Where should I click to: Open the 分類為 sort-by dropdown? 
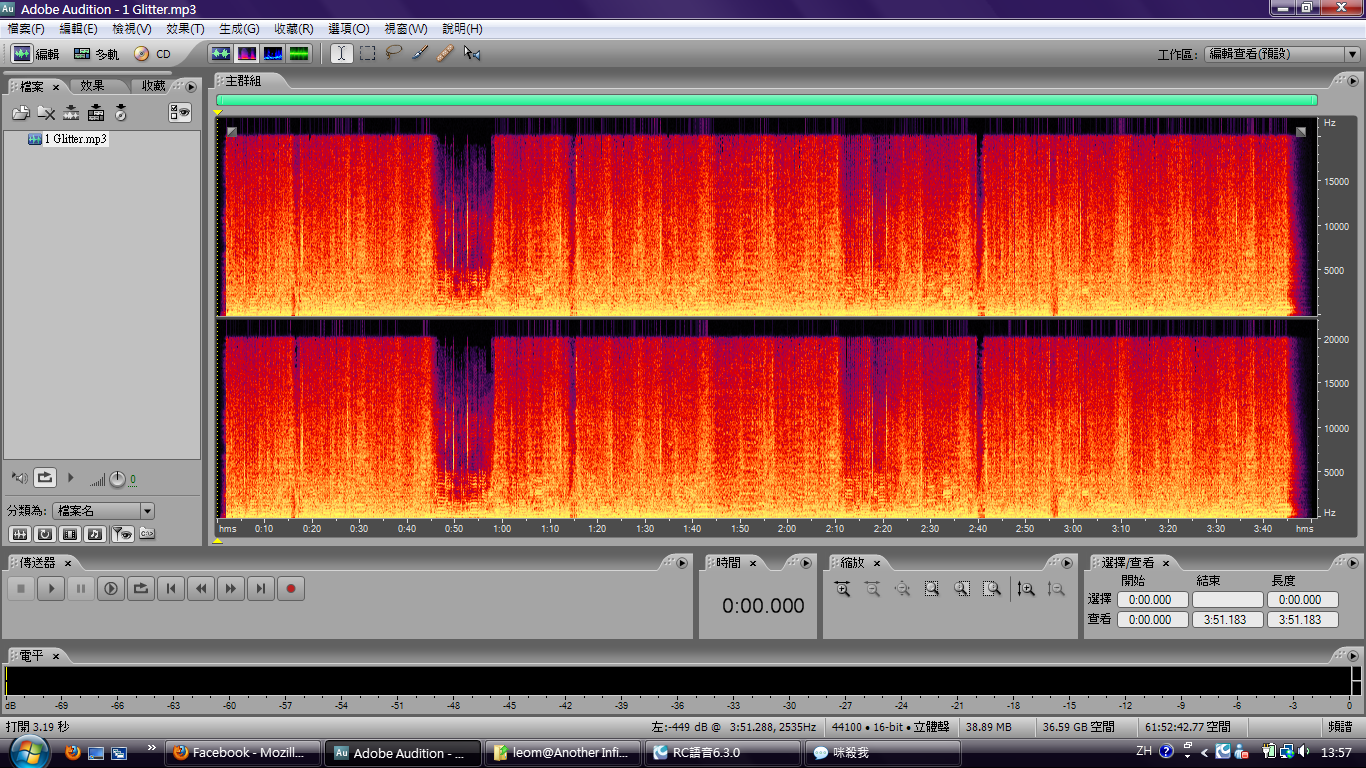click(x=105, y=511)
